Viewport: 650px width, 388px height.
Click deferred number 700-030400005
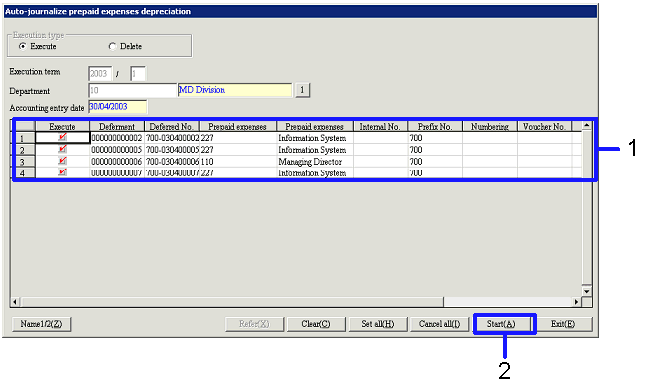coord(172,150)
